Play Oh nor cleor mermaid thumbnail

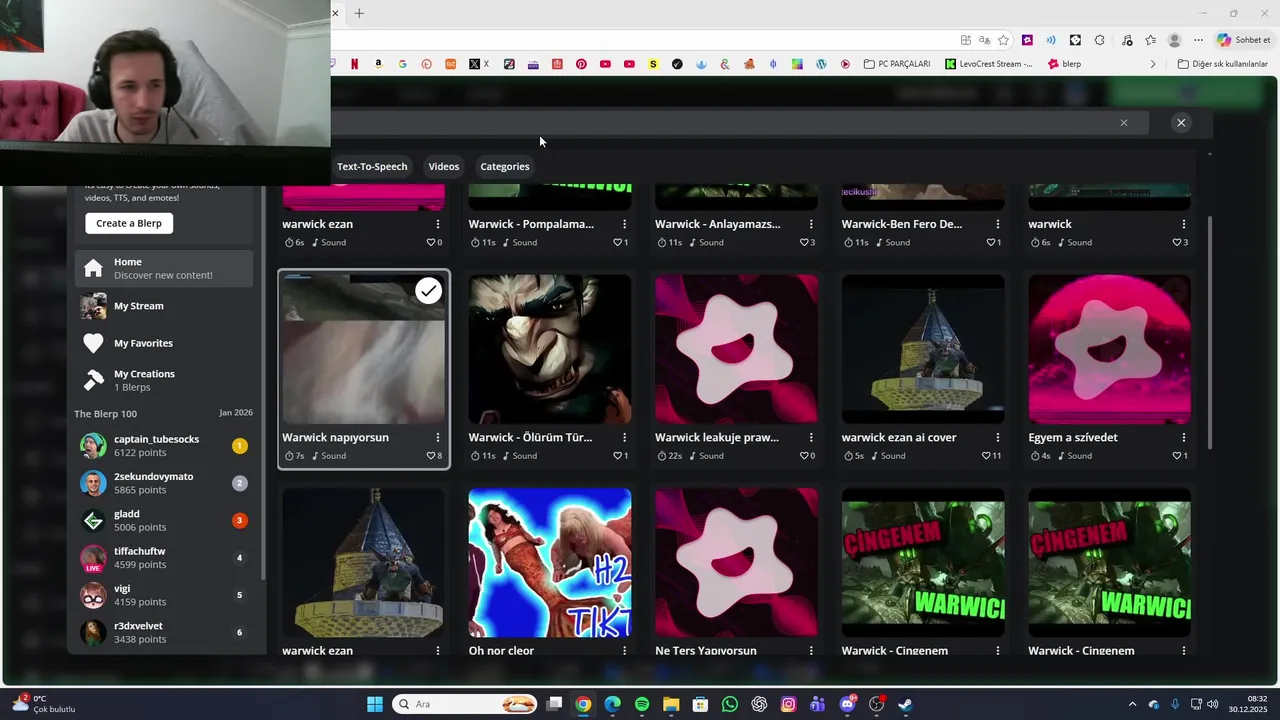tap(550, 562)
